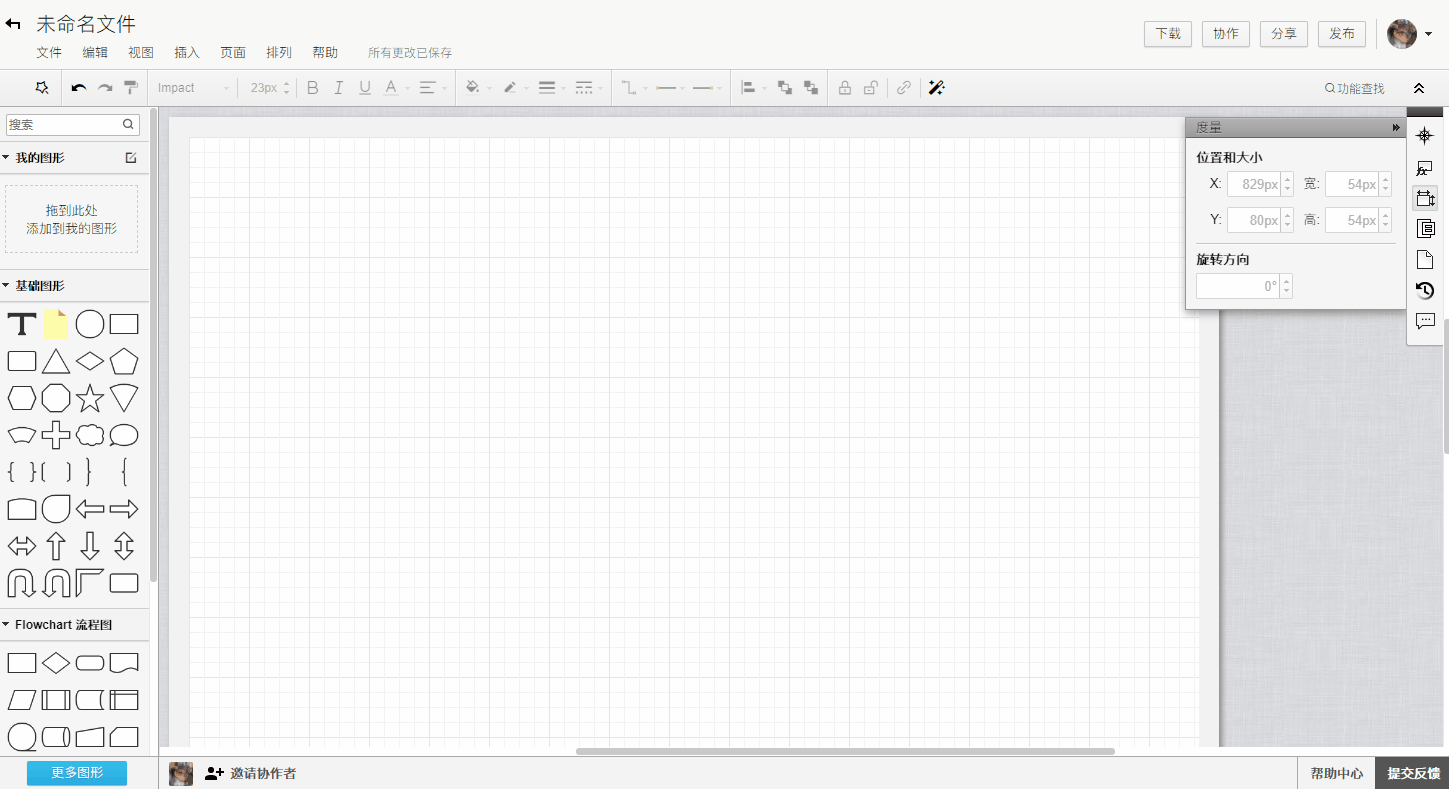Choose the flowchart Decision diamond shape
This screenshot has height=789, width=1449.
click(x=56, y=662)
